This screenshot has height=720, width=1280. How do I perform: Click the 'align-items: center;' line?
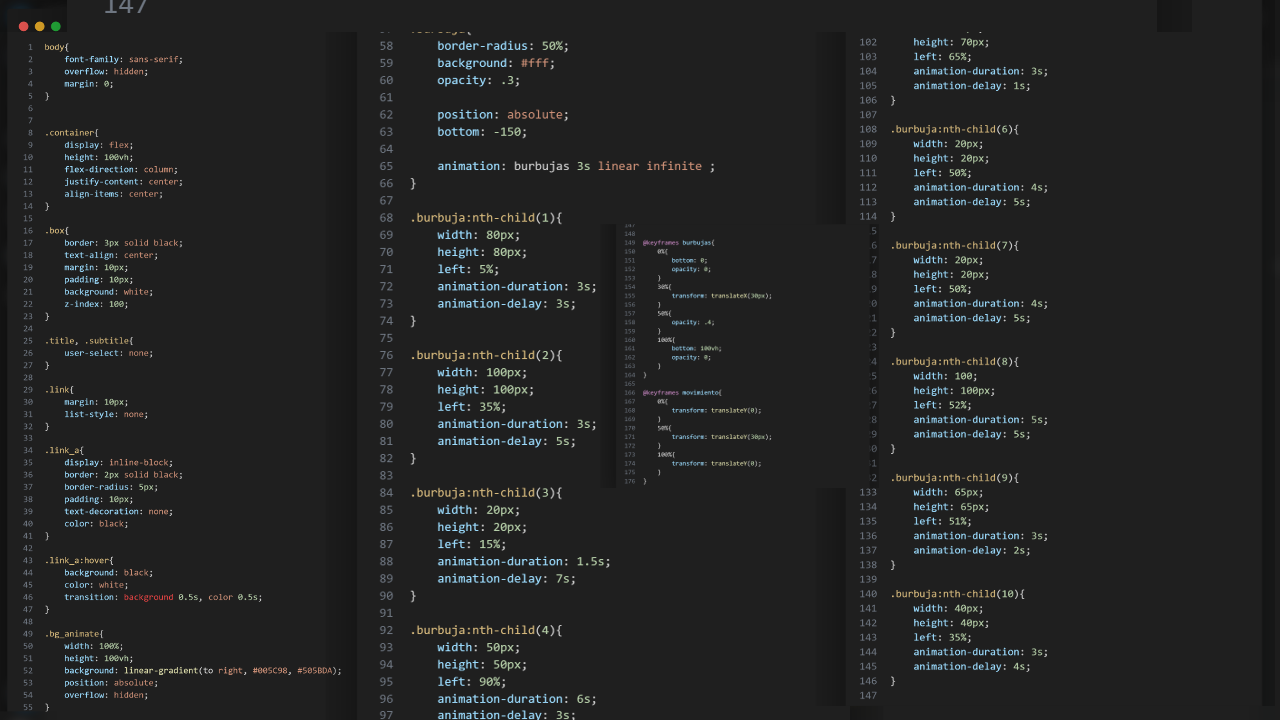113,194
